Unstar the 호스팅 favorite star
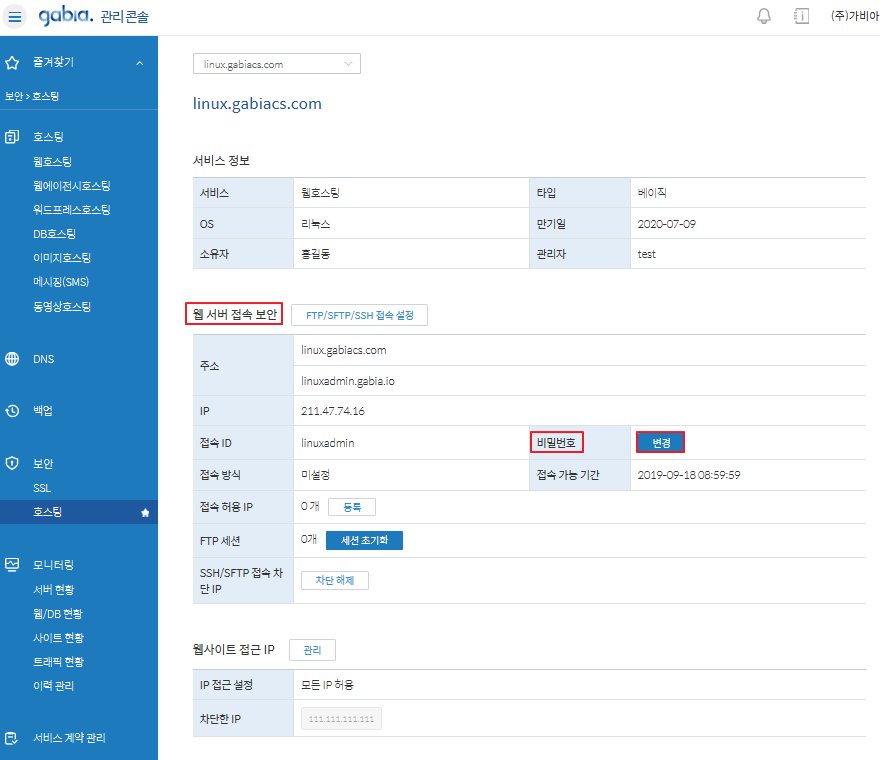880x760 pixels. 145,513
